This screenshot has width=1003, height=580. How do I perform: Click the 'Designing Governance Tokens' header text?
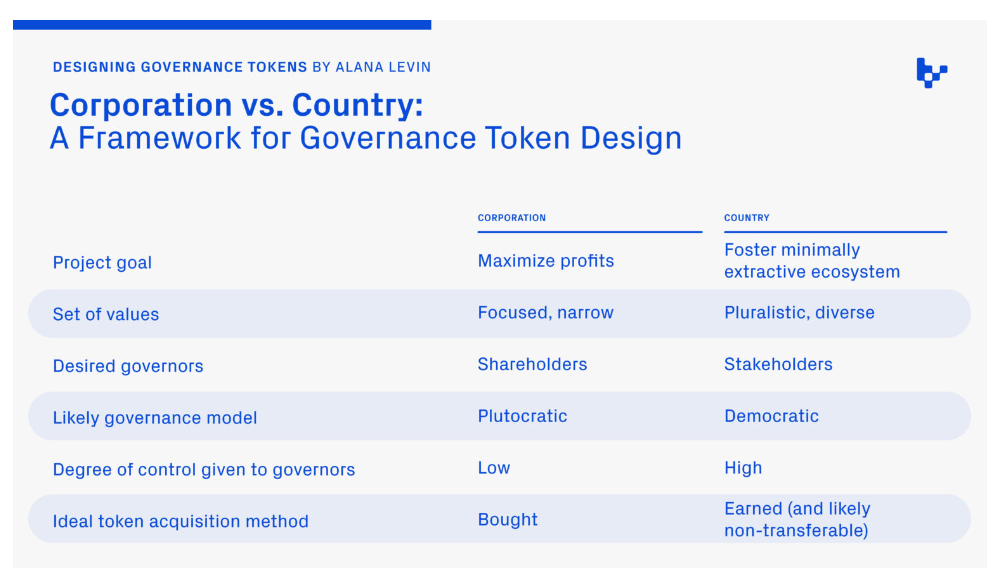(x=180, y=67)
